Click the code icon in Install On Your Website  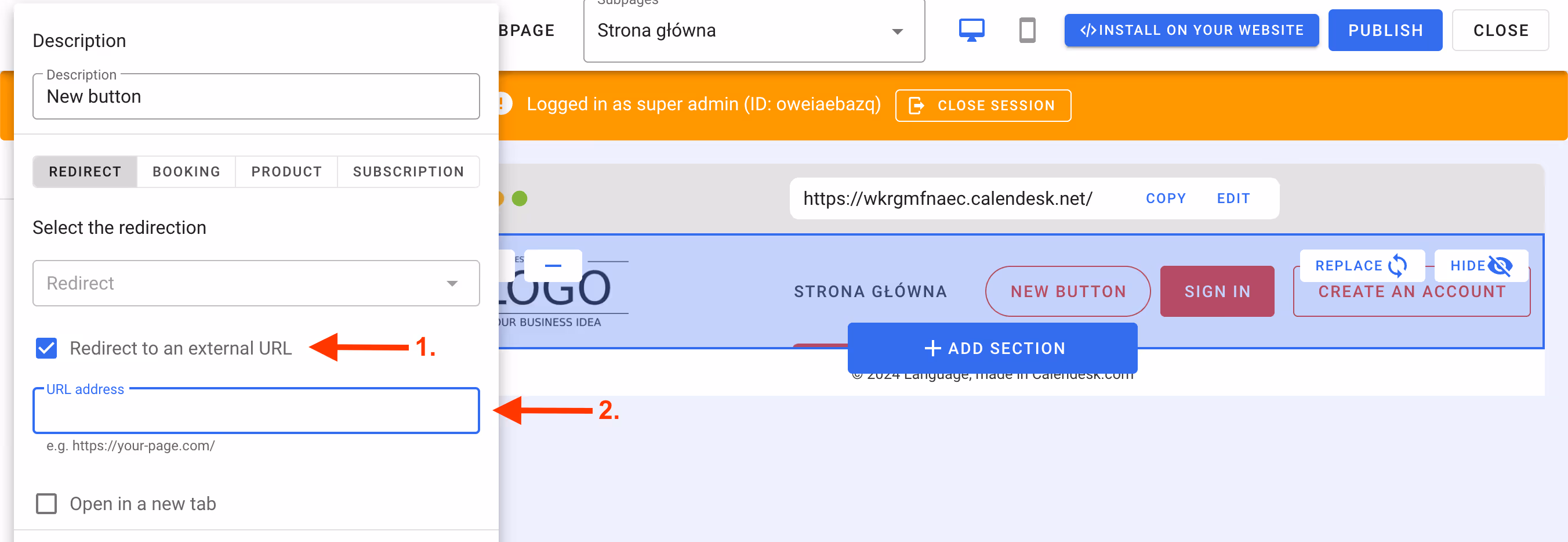1089,28
